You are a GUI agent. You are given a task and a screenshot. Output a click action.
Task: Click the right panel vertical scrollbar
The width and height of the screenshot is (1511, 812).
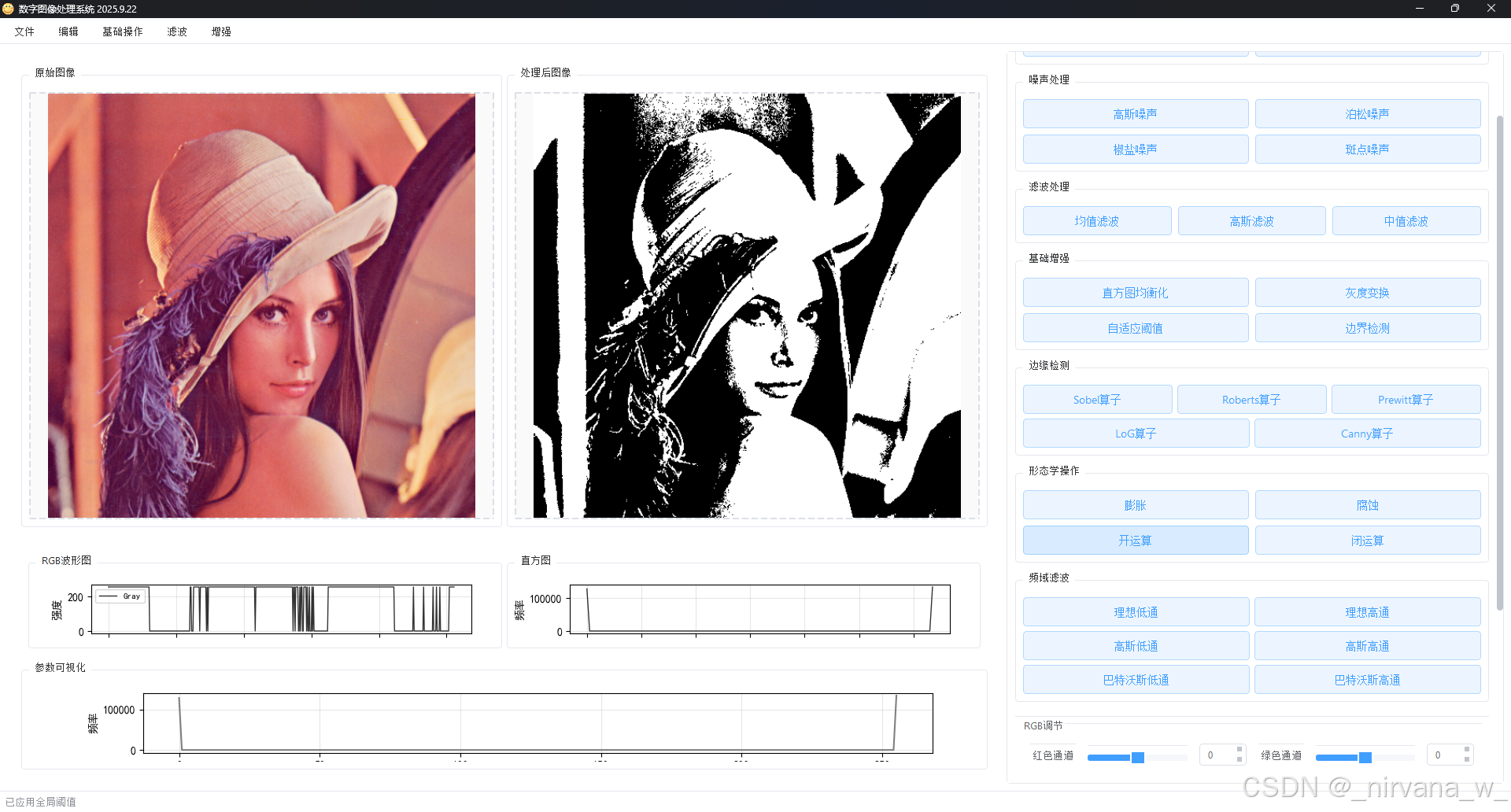[1500, 362]
